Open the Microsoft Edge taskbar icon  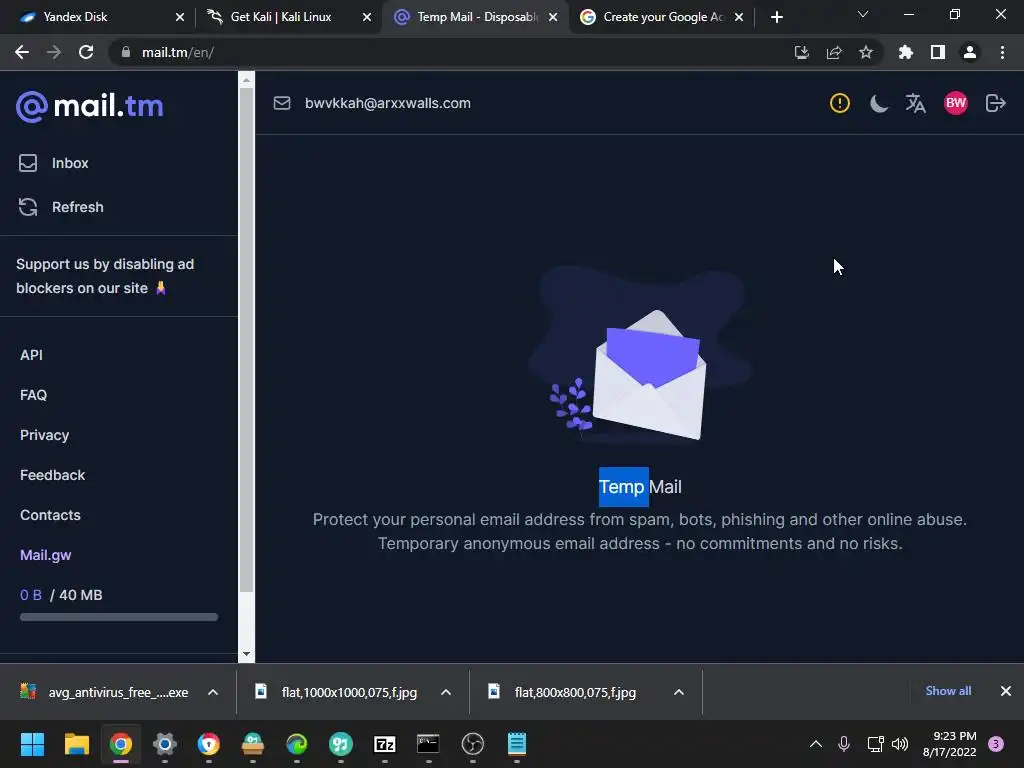coord(296,744)
